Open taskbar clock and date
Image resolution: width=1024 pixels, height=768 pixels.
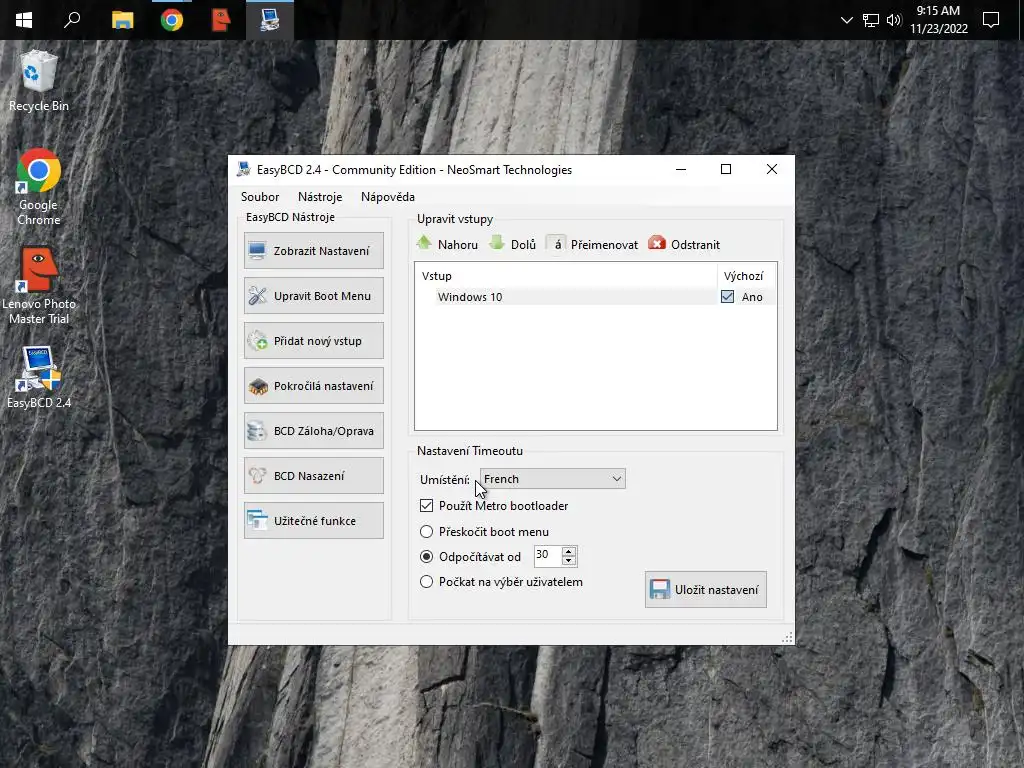(x=938, y=20)
